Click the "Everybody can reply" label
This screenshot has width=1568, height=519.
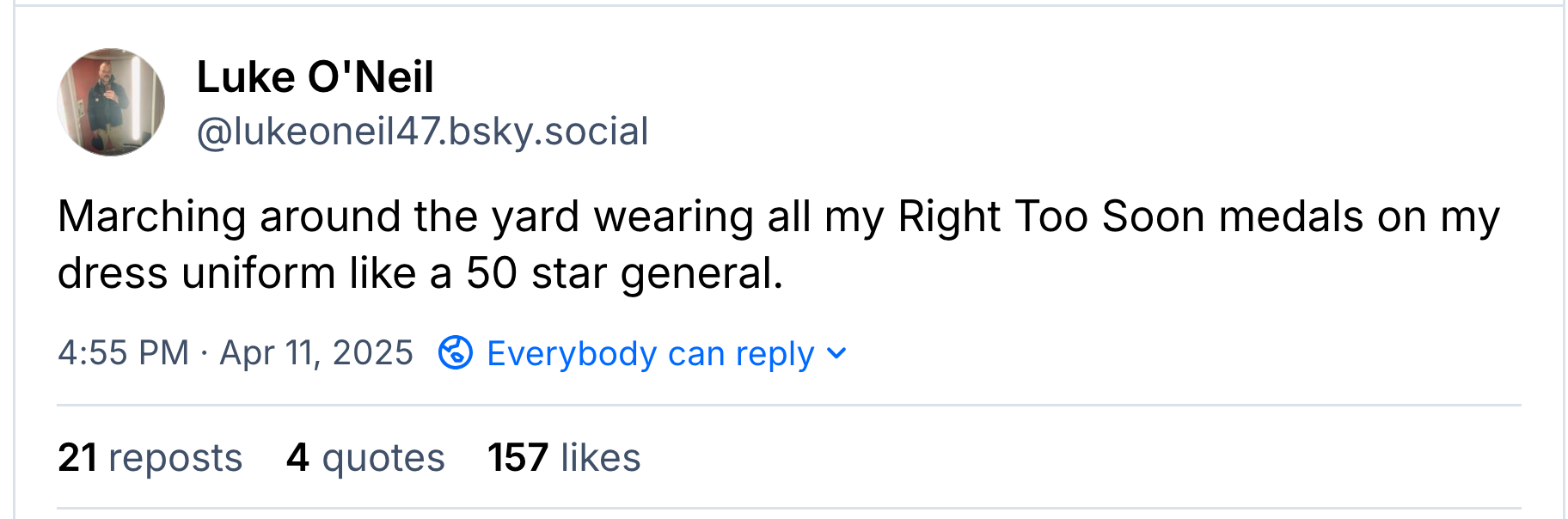click(x=650, y=353)
